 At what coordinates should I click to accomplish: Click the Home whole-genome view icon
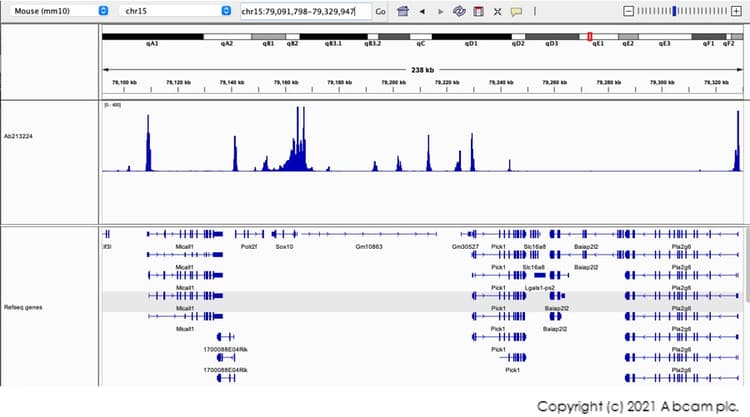tap(402, 11)
